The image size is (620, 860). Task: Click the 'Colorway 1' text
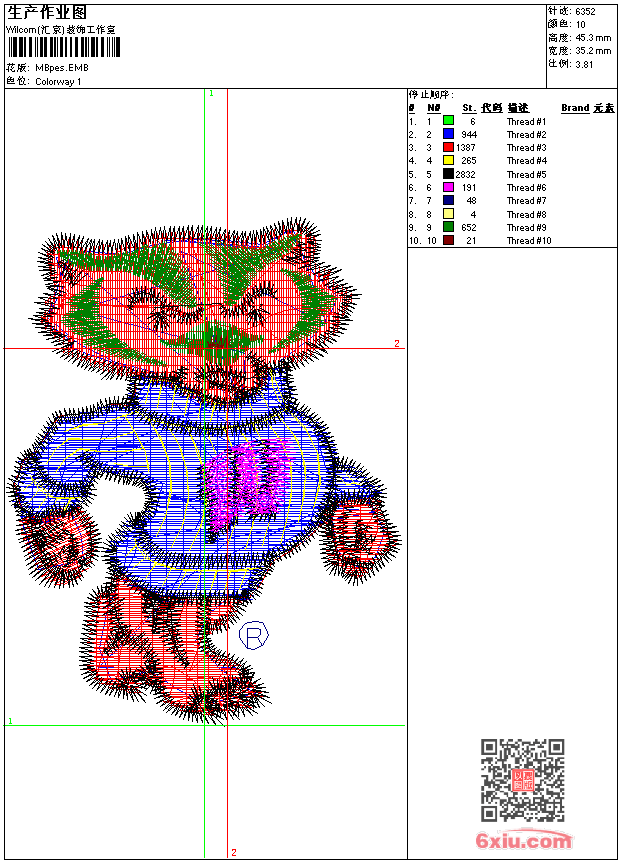coord(58,82)
